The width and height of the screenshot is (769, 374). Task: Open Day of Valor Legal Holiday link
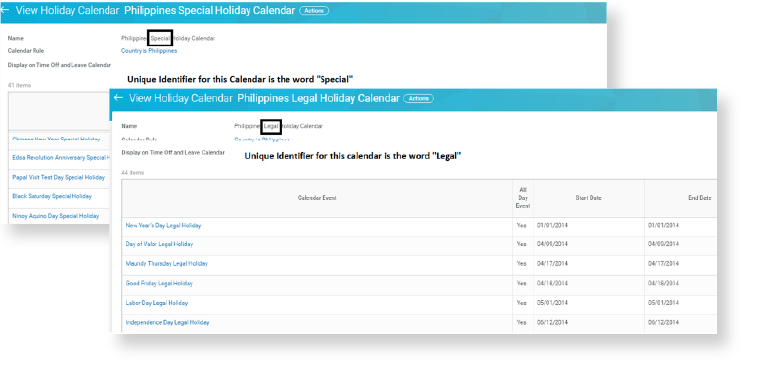(x=159, y=244)
